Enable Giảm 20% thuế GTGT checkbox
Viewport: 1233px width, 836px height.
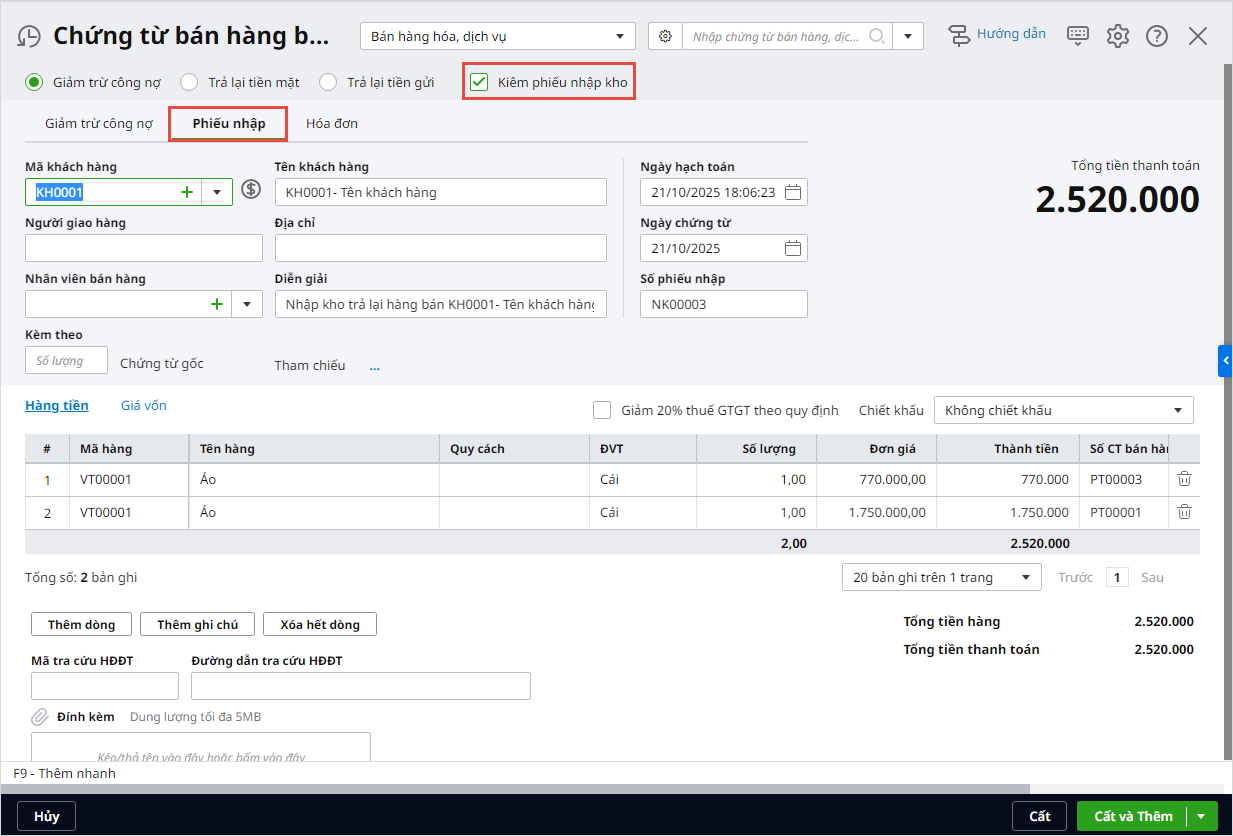602,410
